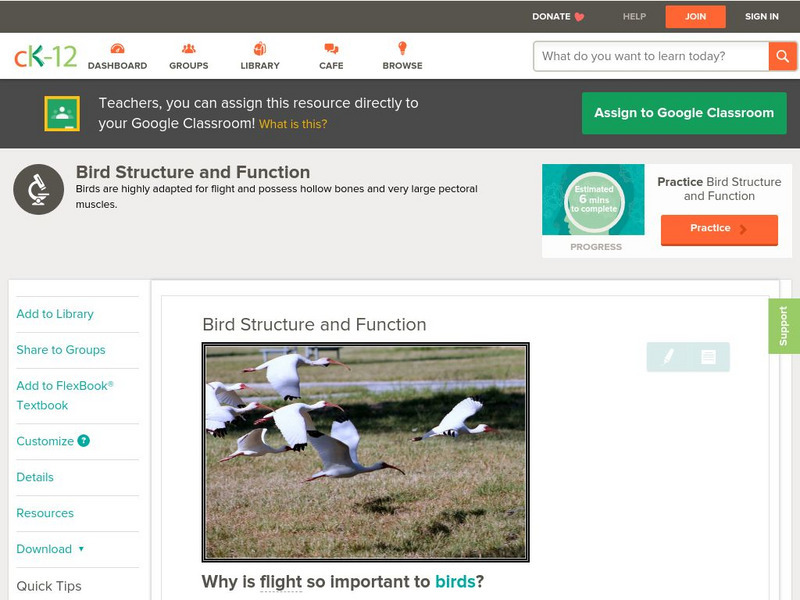Open the Cafe chat bubbles icon

click(331, 48)
